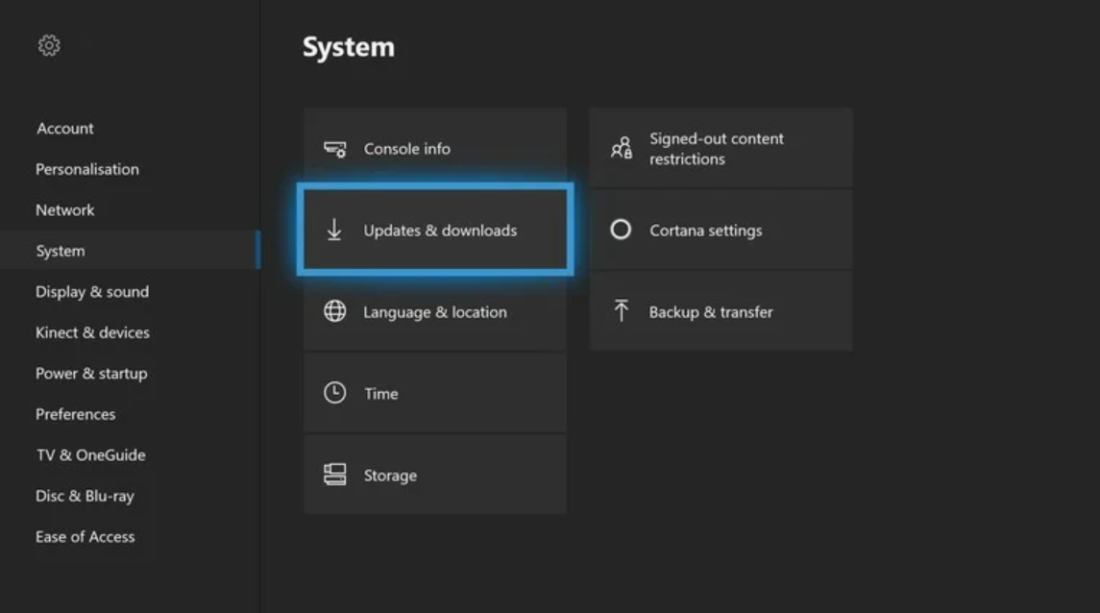The width and height of the screenshot is (1100, 613).
Task: Click the people-with-lock icon for Signed-out content restrictions
Action: click(622, 147)
